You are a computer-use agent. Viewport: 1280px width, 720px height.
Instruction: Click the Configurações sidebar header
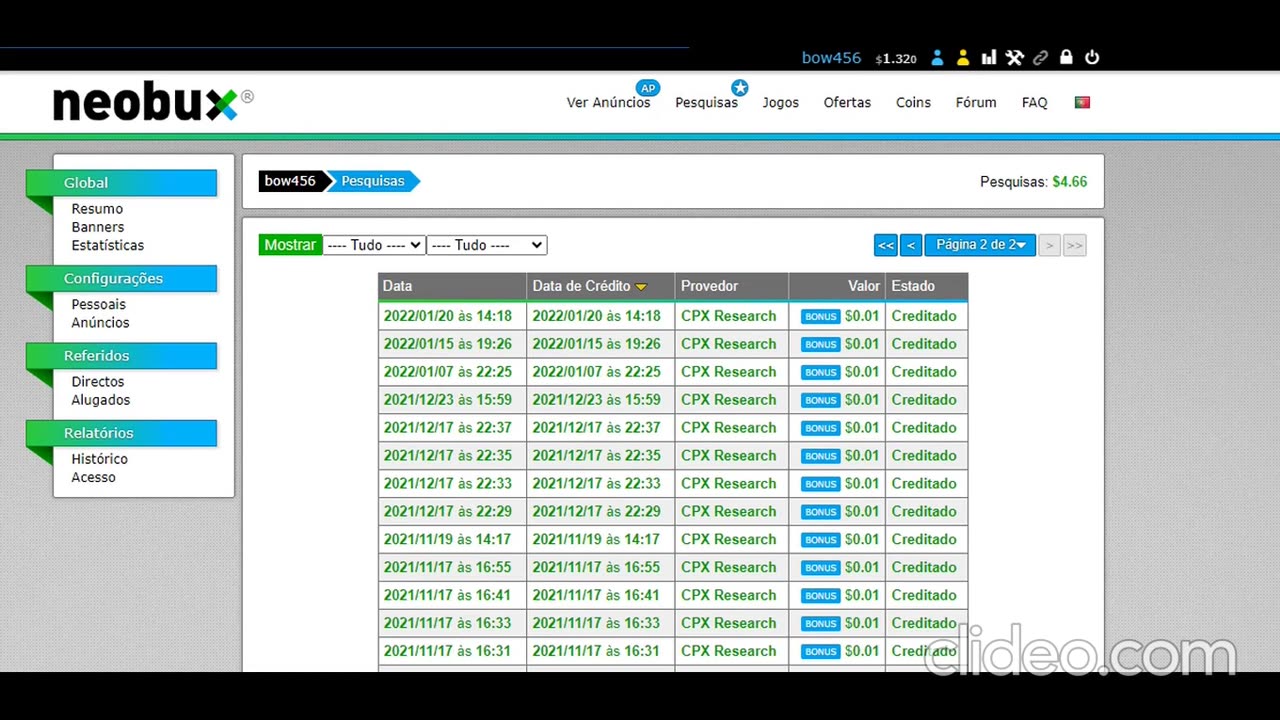pos(122,279)
